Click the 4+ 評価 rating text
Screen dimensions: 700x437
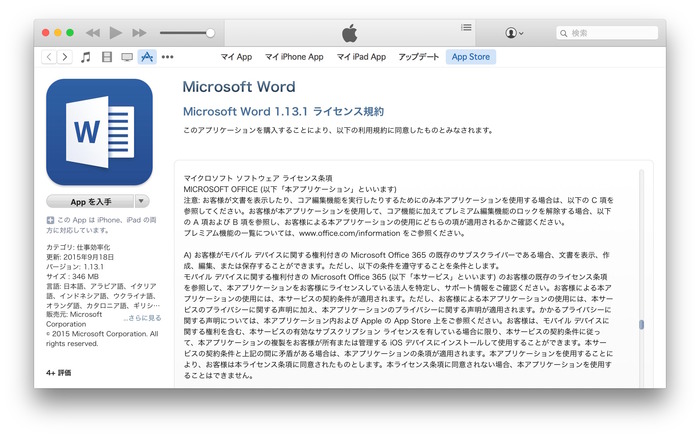[x=58, y=373]
